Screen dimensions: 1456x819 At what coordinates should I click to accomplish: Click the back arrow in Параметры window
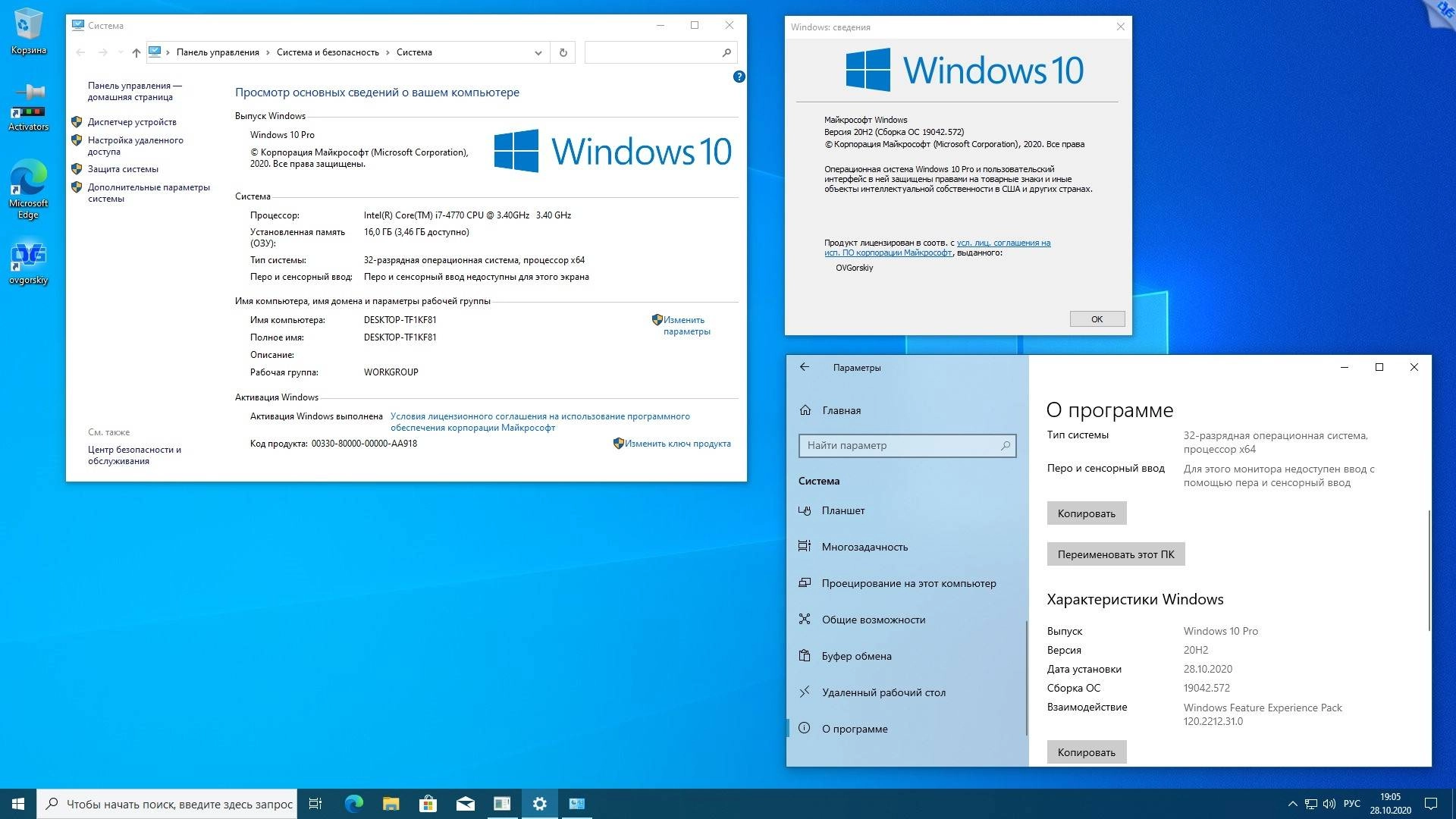tap(804, 367)
